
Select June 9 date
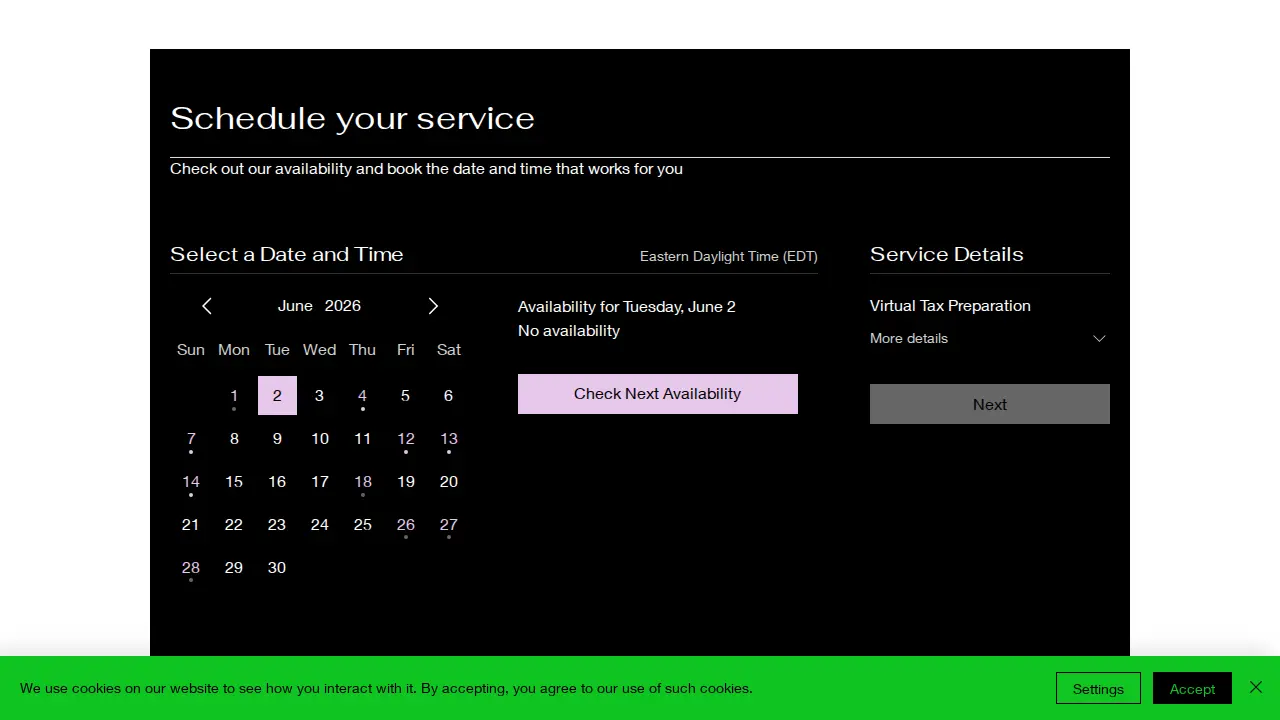tap(277, 439)
